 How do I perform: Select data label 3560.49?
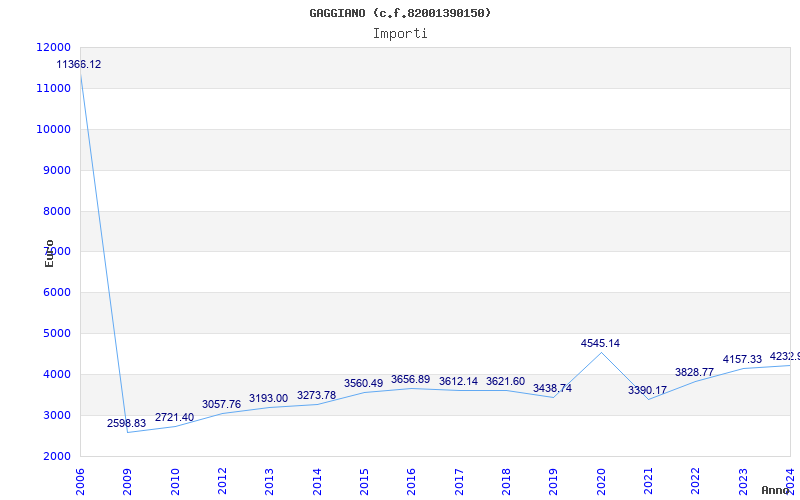[363, 383]
